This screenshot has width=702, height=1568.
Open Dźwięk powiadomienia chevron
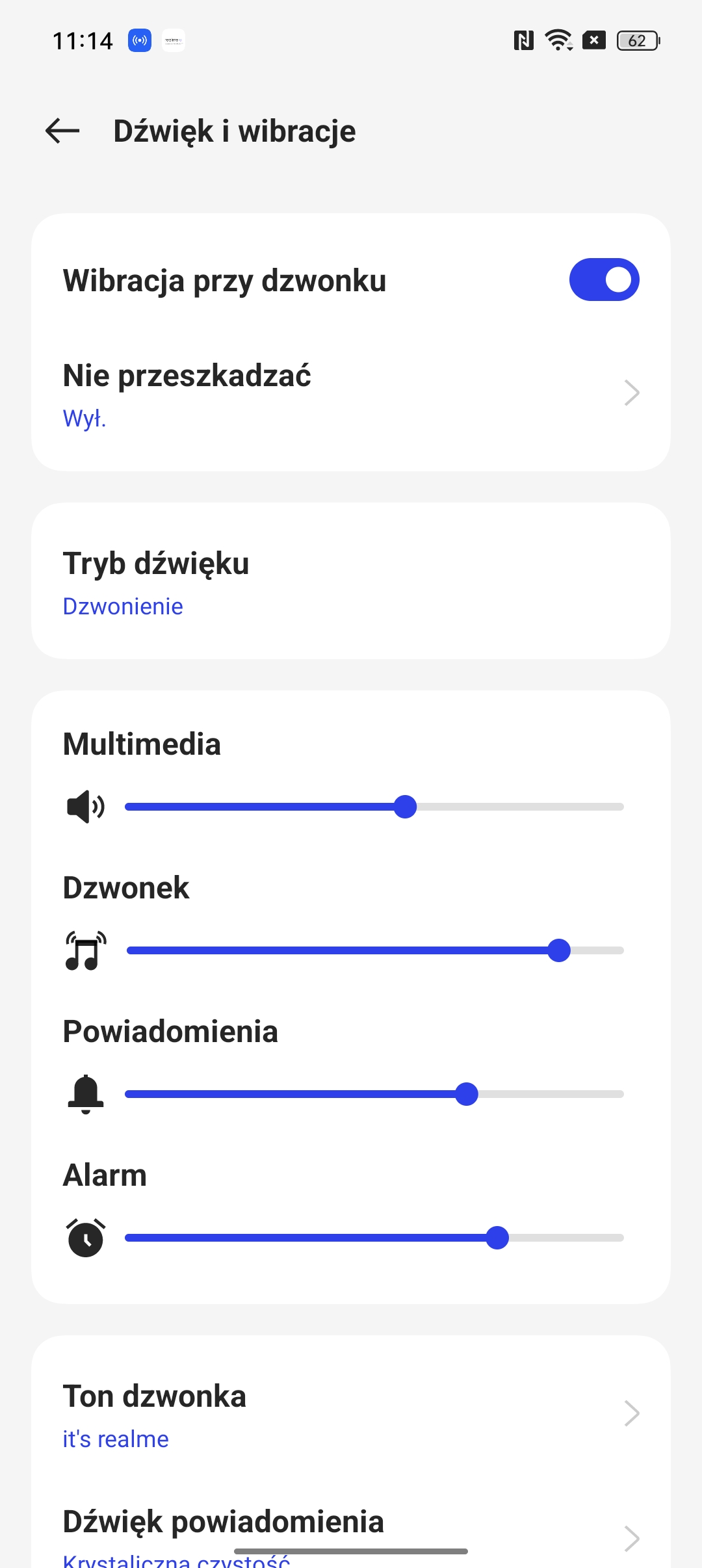pyautogui.click(x=632, y=1539)
